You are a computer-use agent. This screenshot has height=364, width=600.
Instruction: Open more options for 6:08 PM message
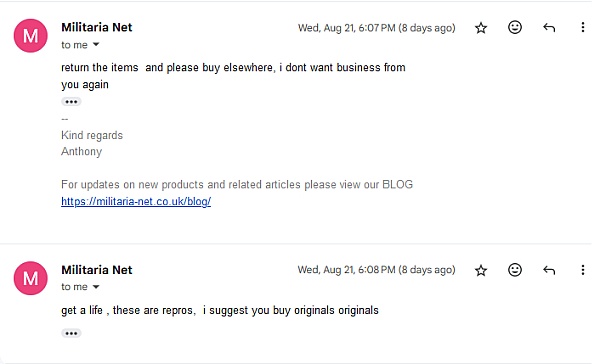point(582,270)
